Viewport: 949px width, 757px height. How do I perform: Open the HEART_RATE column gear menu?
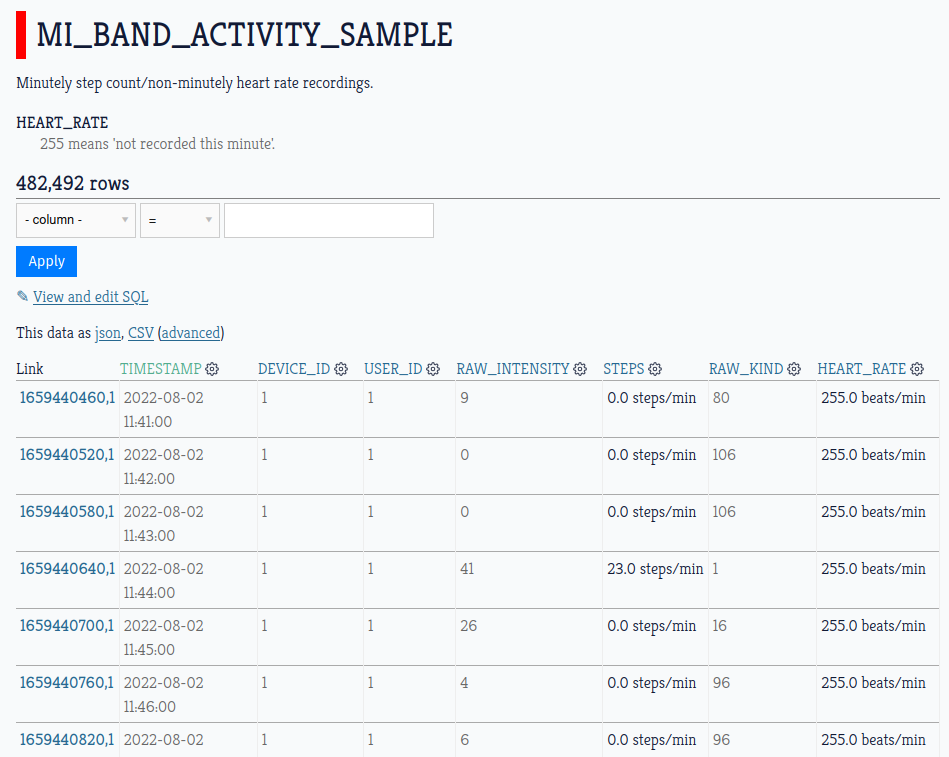coord(917,369)
